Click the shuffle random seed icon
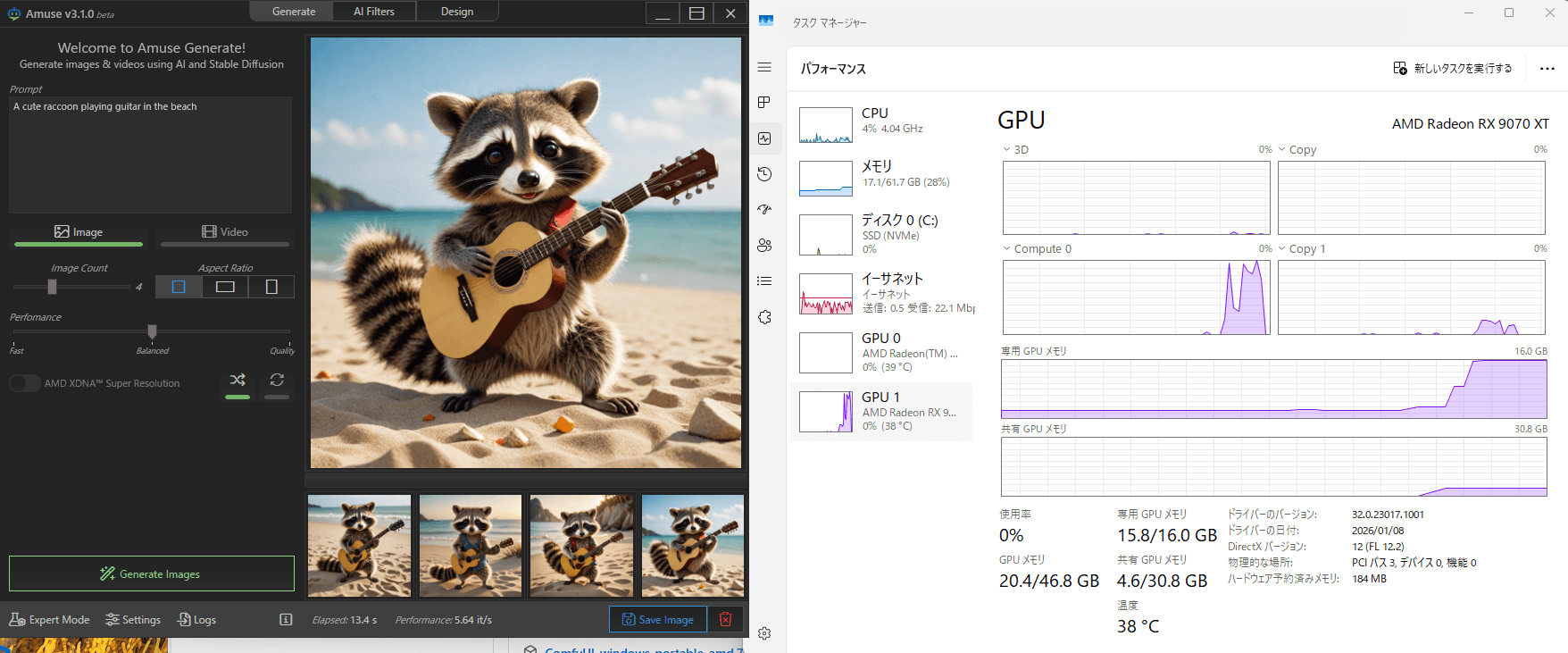This screenshot has height=653, width=1568. pyautogui.click(x=238, y=381)
